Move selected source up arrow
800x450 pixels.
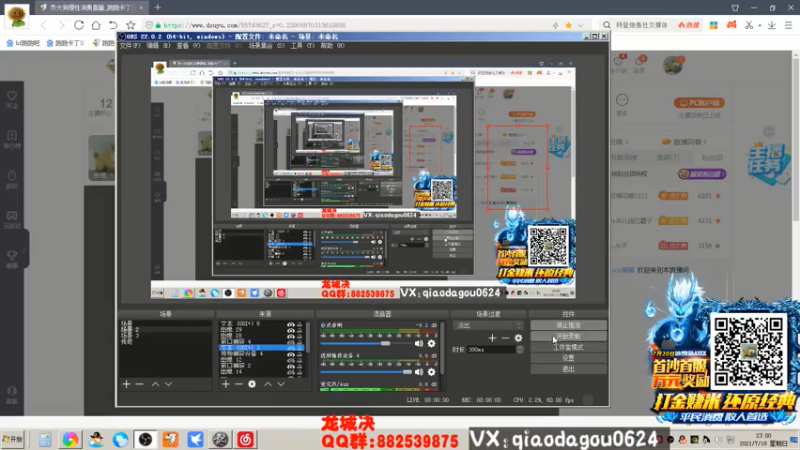point(268,384)
